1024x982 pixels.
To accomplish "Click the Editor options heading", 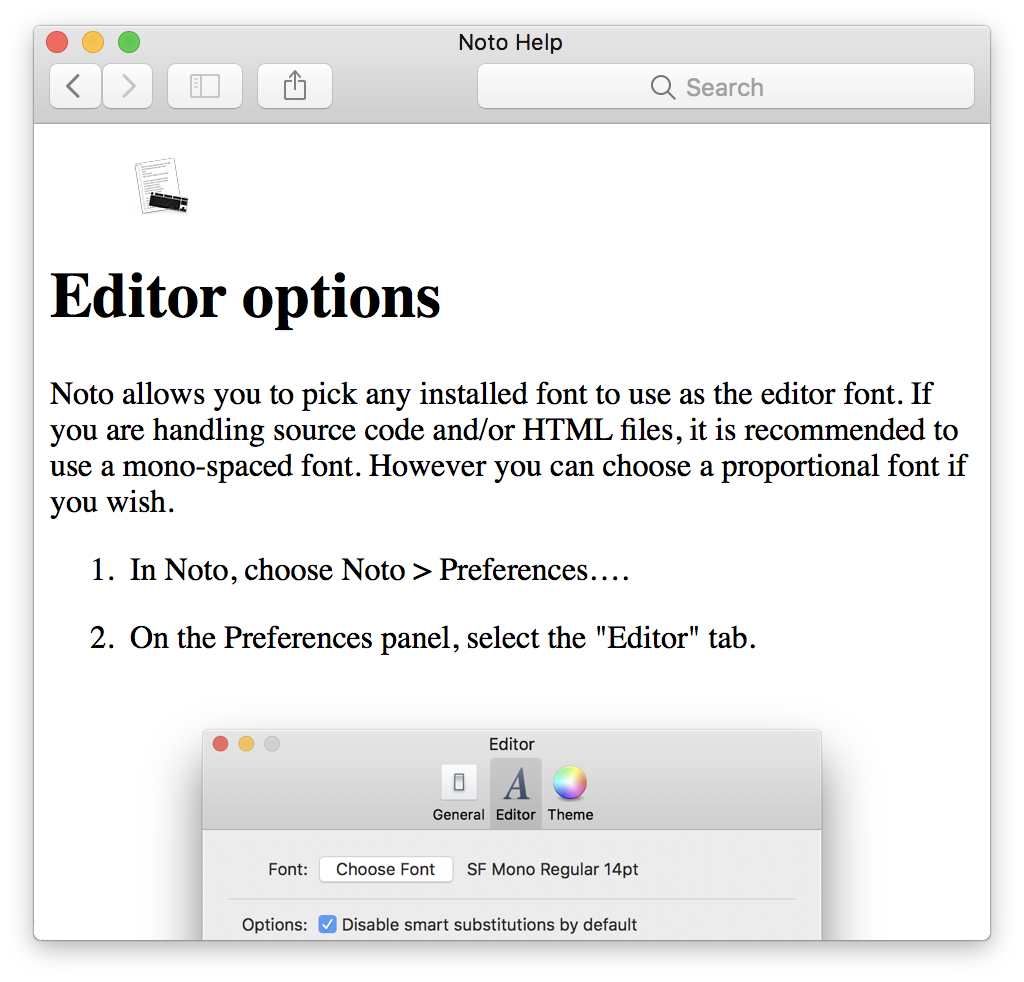I will click(246, 298).
